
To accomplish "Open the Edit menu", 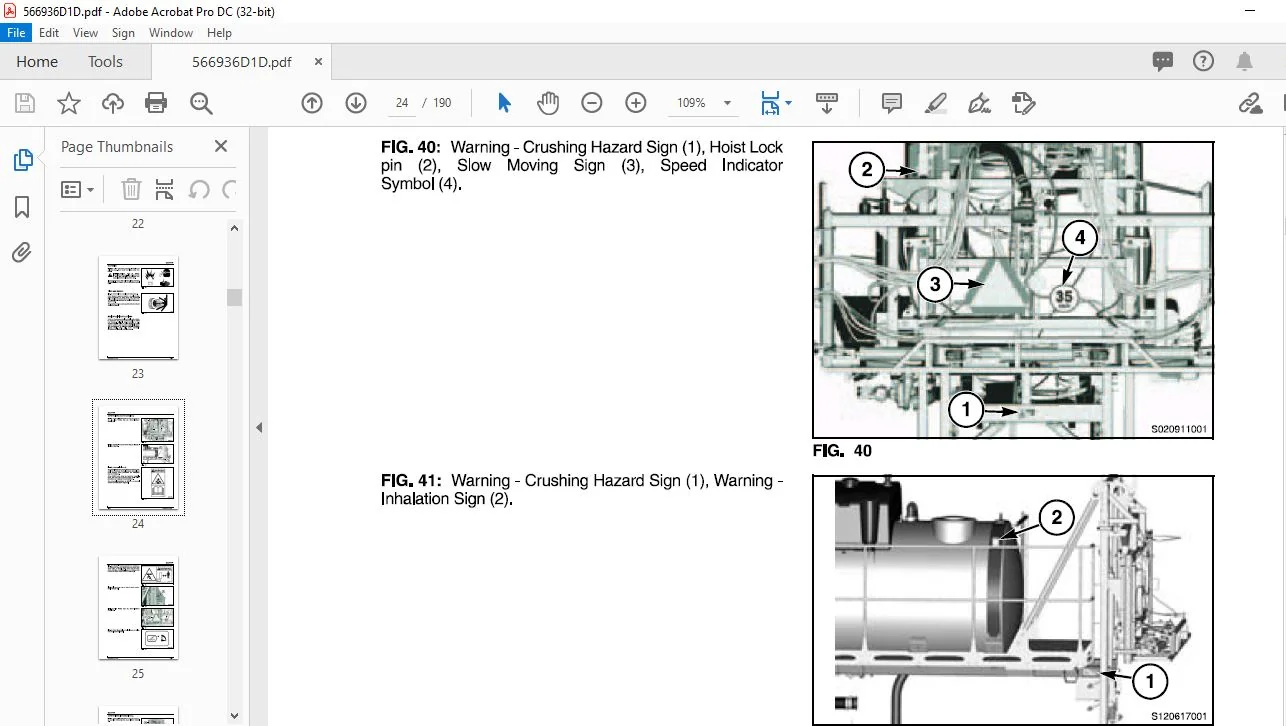I will tap(49, 33).
